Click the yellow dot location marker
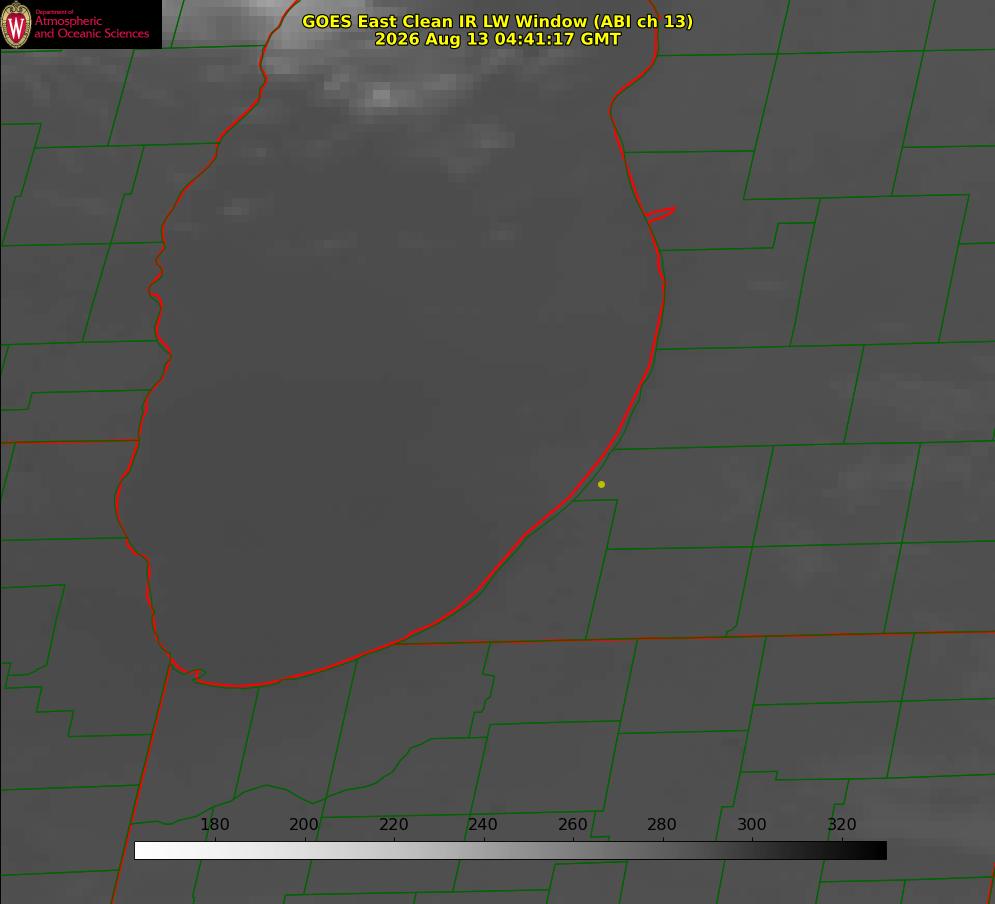This screenshot has height=904, width=995. coord(601,485)
